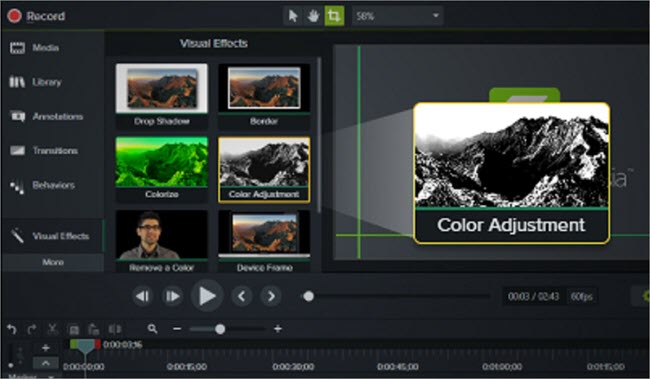Click the Cut scissors icon

click(x=52, y=329)
